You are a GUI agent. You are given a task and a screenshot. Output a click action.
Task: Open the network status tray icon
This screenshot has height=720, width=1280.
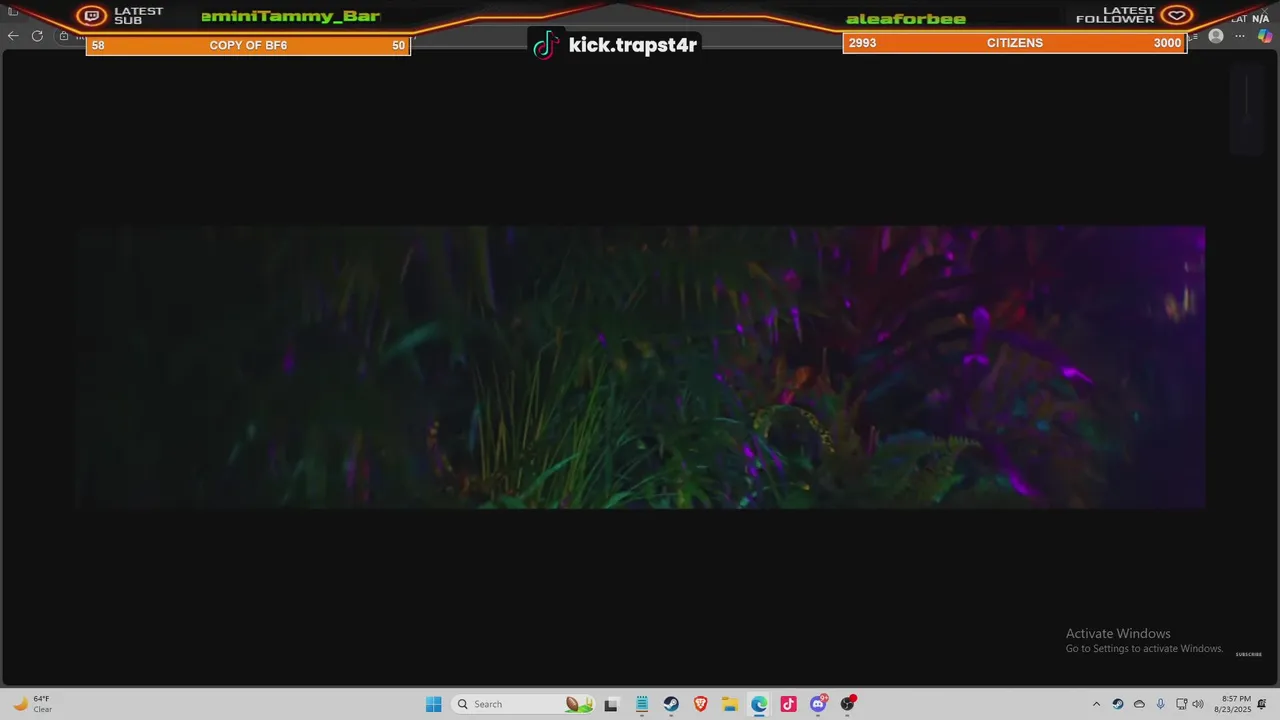click(x=1181, y=704)
